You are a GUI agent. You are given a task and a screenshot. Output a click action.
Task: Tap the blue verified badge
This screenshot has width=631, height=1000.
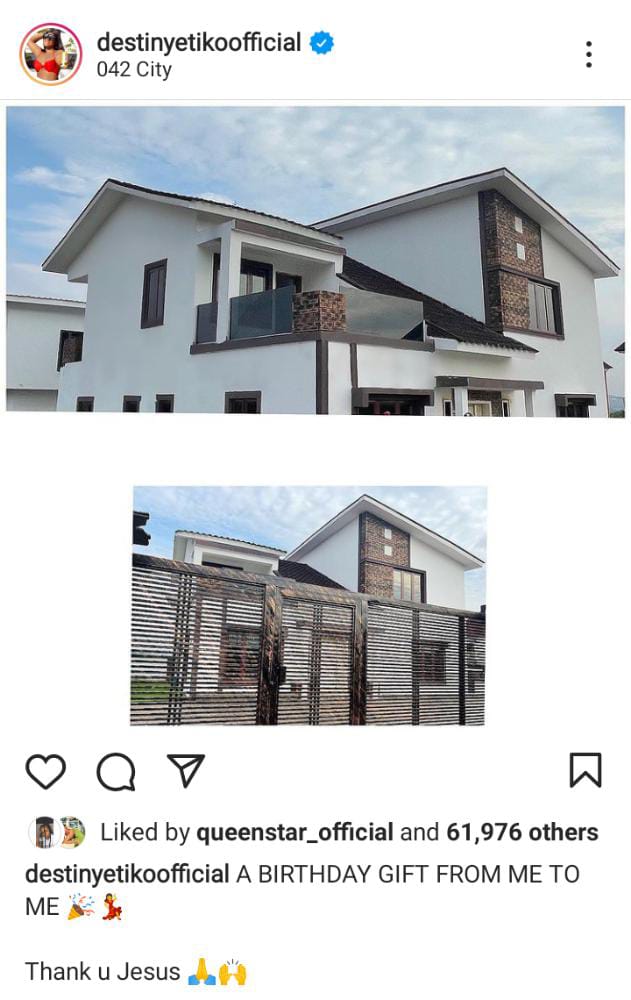tap(322, 43)
